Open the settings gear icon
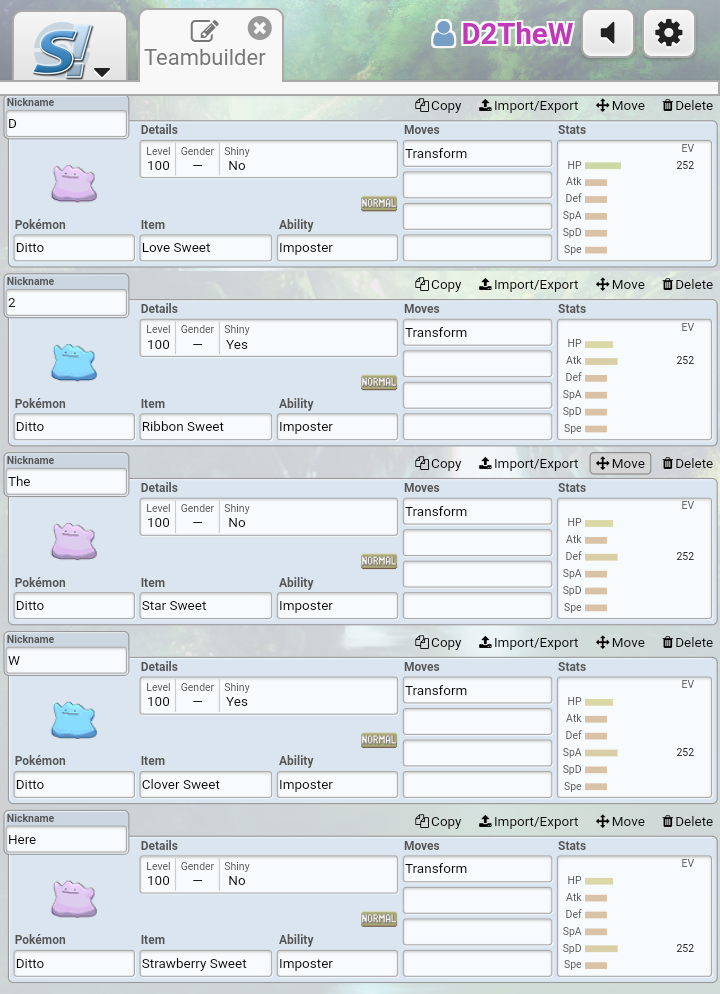The height and width of the screenshot is (994, 720). click(x=669, y=33)
